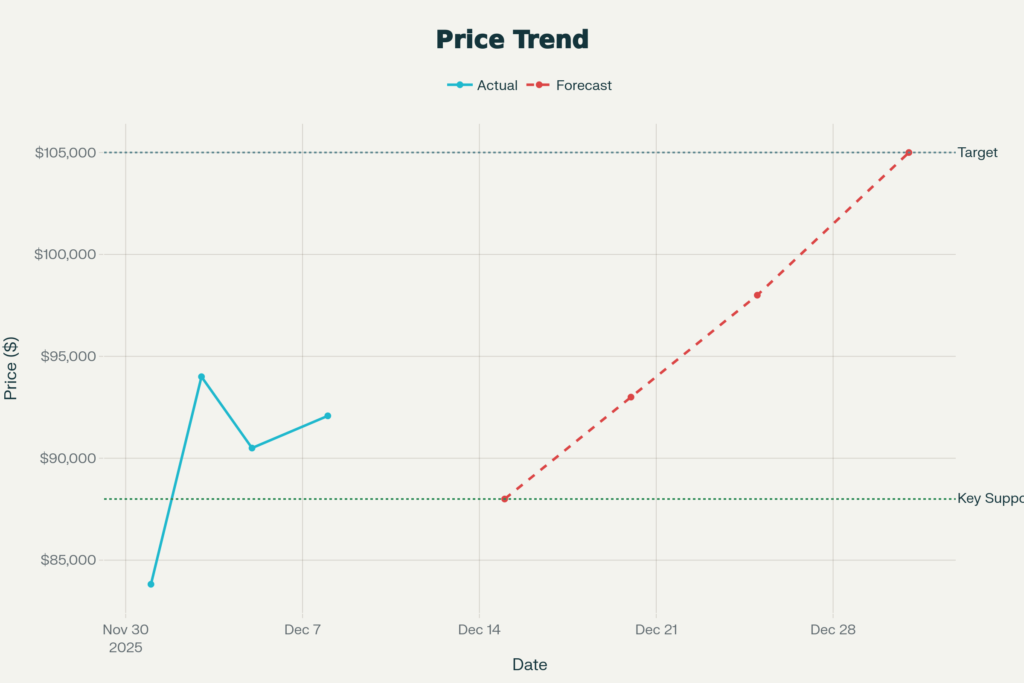This screenshot has height=683, width=1024.
Task: Click the Forecast point at $98,000
Action: tap(757, 295)
